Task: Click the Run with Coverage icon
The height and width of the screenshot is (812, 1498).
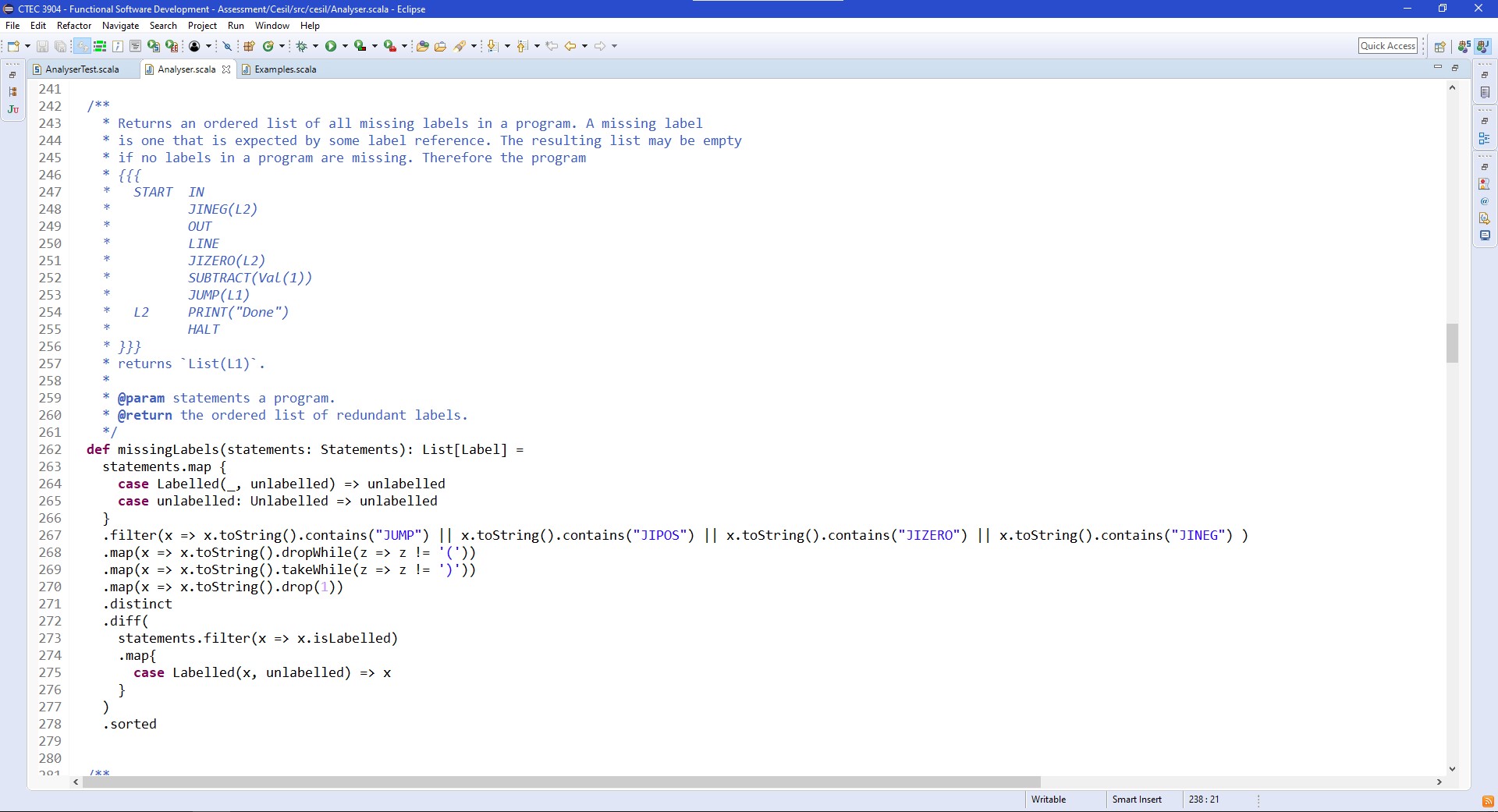Action: (360, 46)
